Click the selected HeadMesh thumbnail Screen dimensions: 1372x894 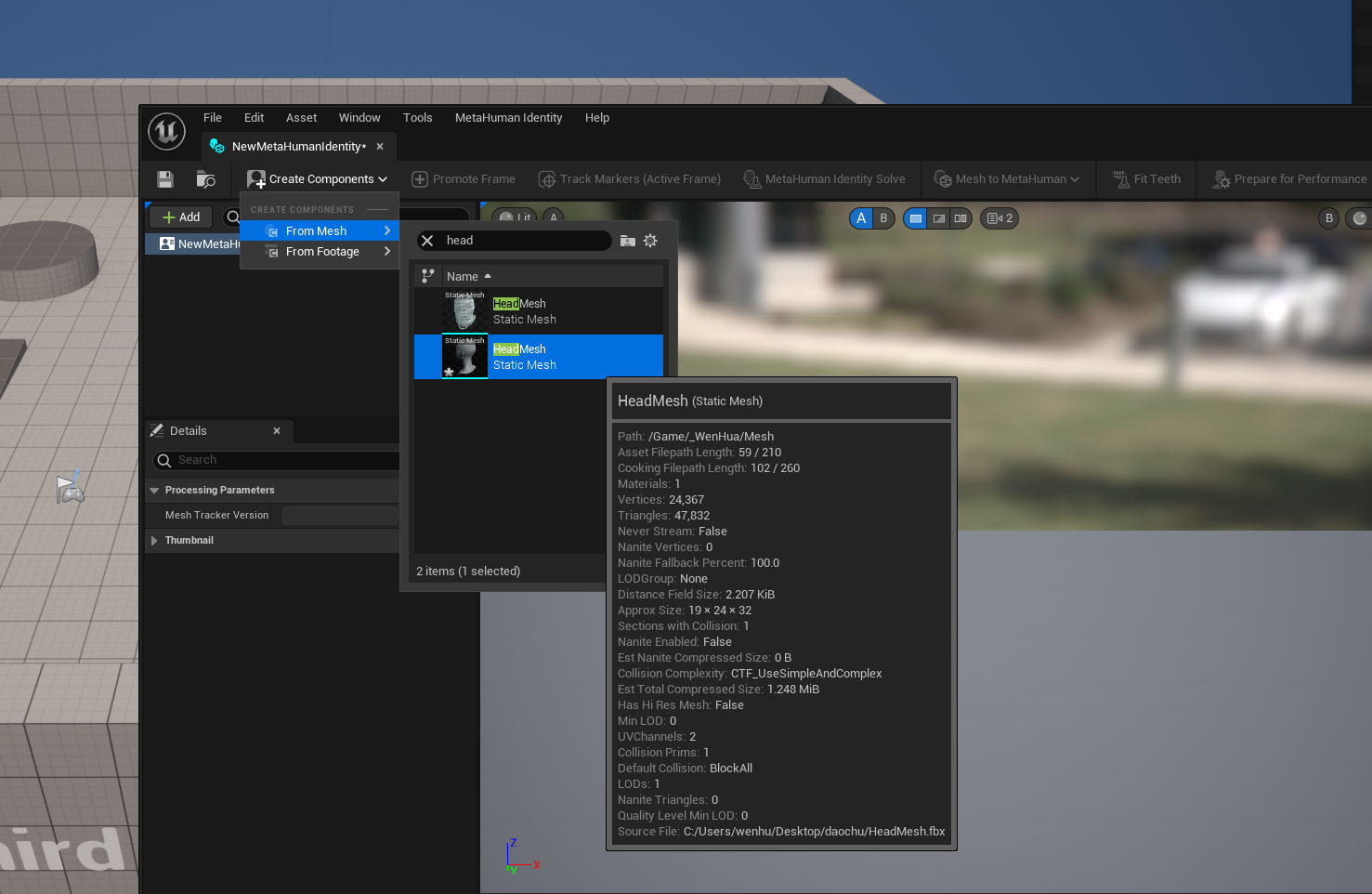pyautogui.click(x=464, y=357)
